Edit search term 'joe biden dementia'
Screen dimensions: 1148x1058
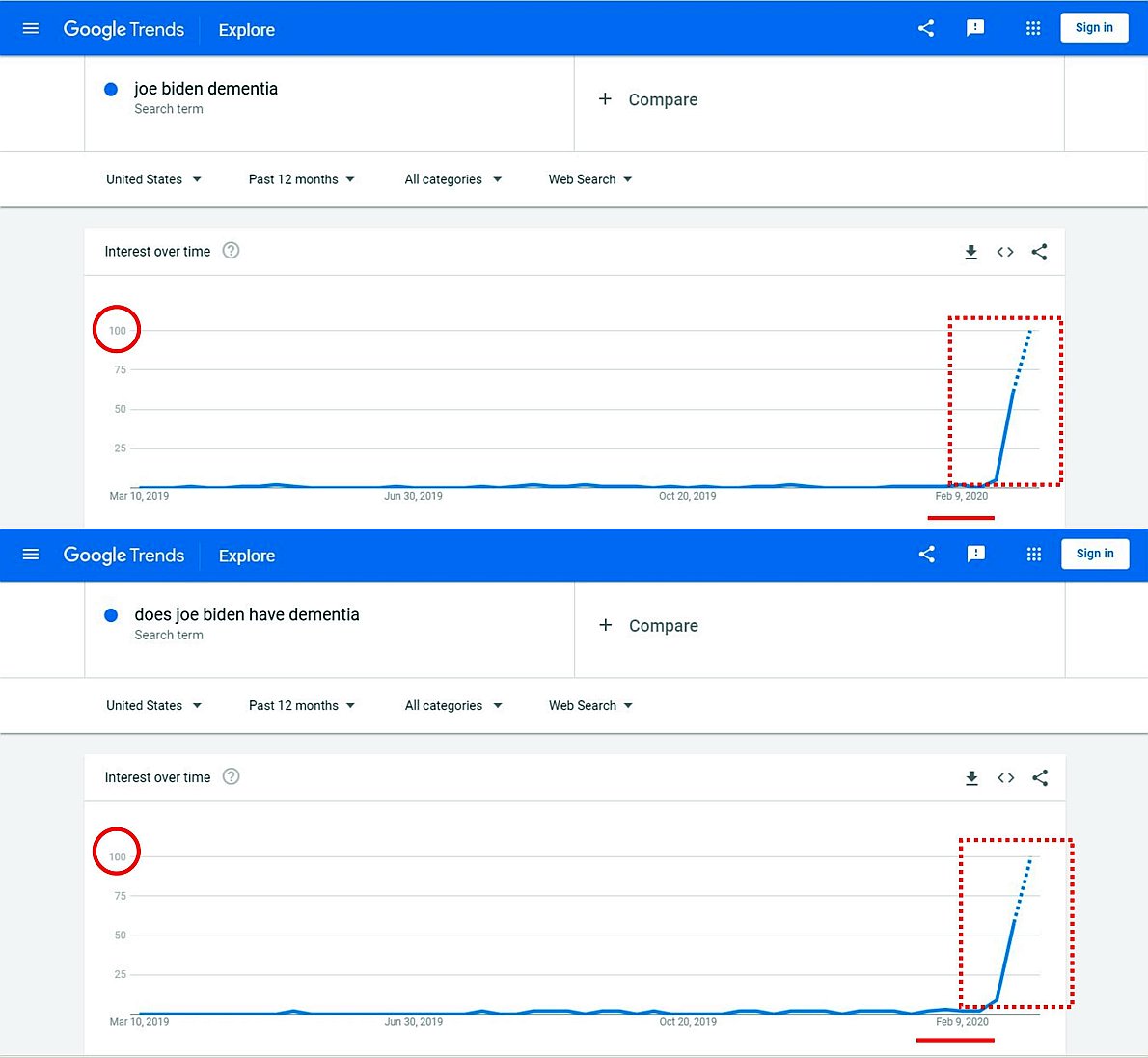(x=205, y=89)
